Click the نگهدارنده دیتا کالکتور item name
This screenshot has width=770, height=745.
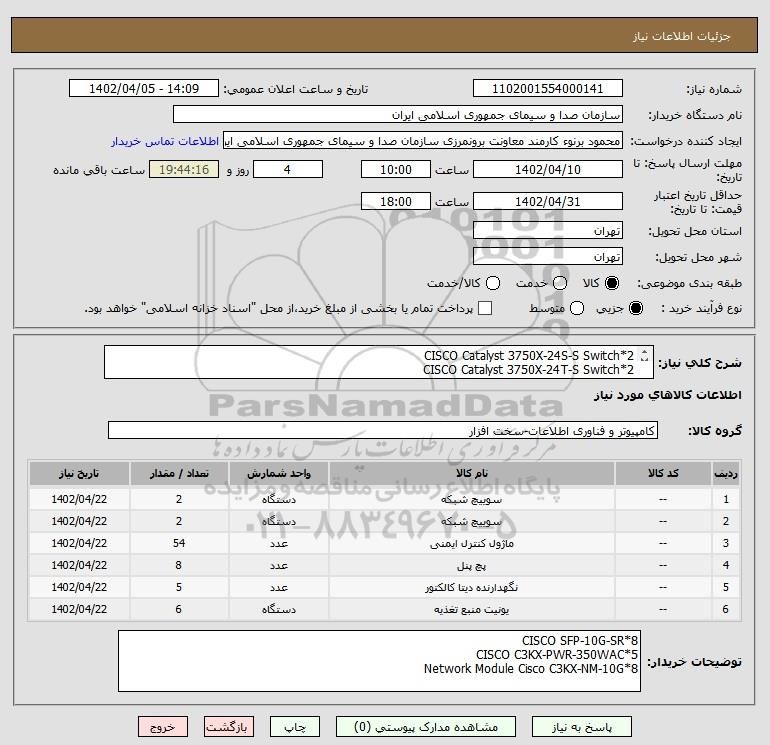click(x=471, y=587)
